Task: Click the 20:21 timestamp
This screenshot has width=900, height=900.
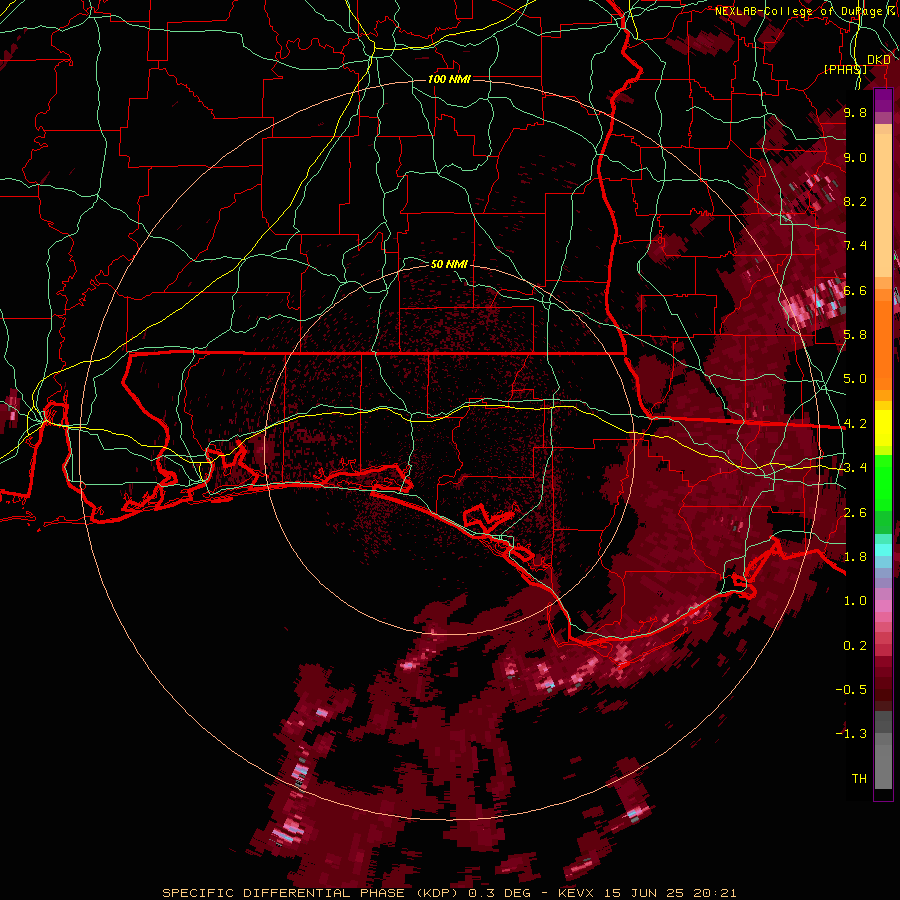Action: pos(715,893)
